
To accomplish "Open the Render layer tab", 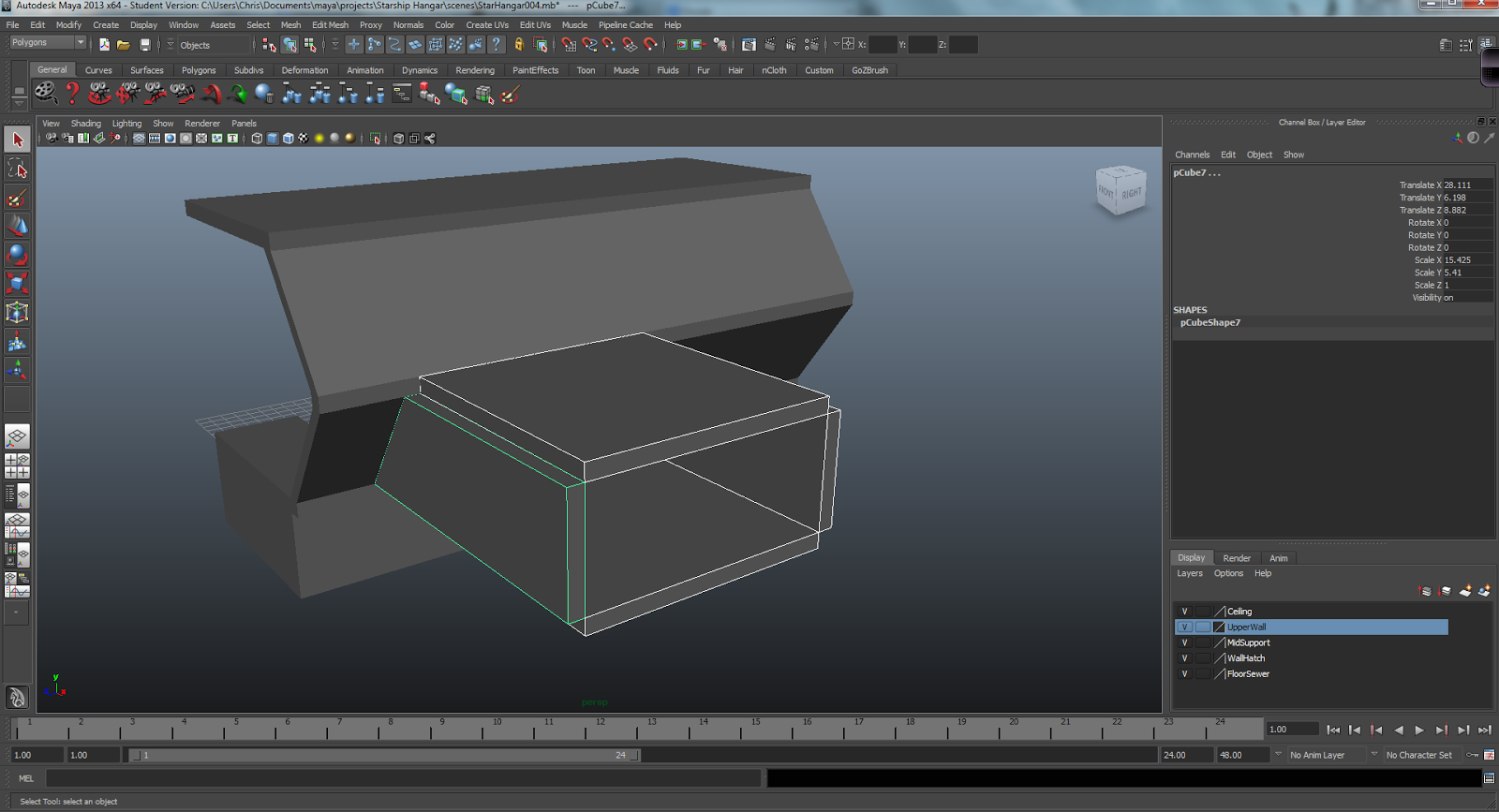I will point(1237,558).
